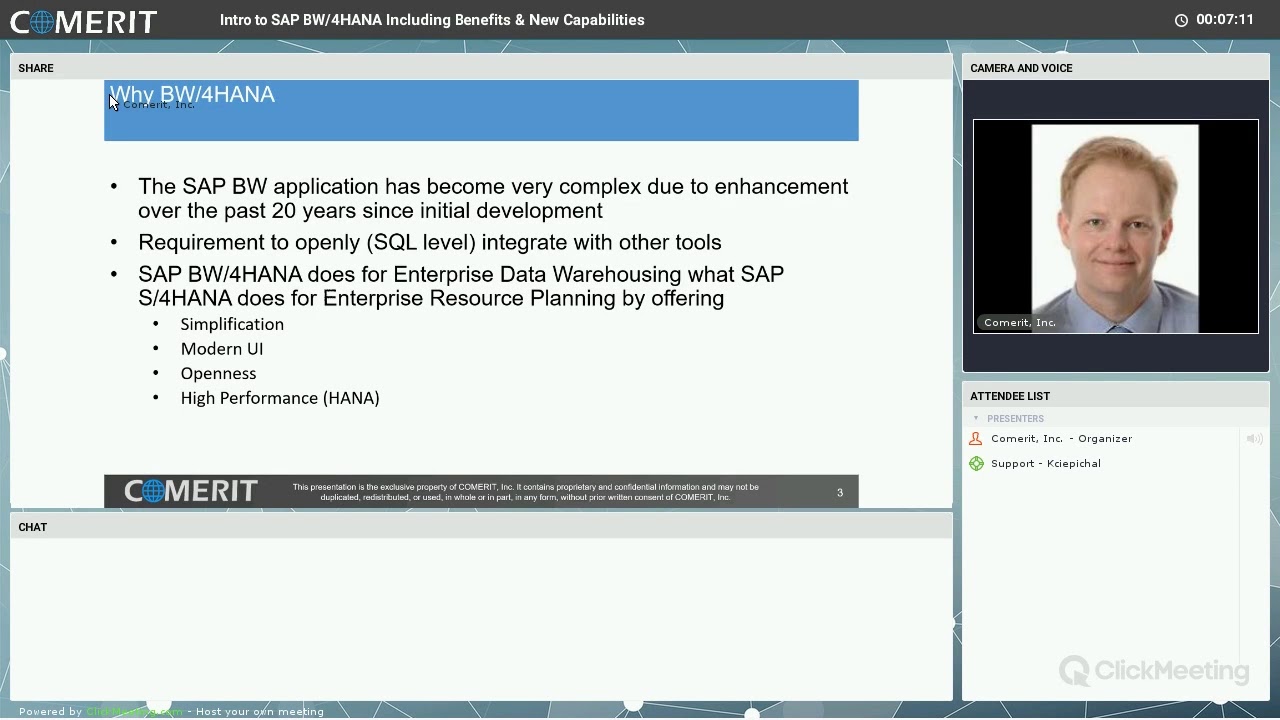Click the 'High Performance (HANA)' bullet
The height and width of the screenshot is (720, 1280).
pos(280,398)
